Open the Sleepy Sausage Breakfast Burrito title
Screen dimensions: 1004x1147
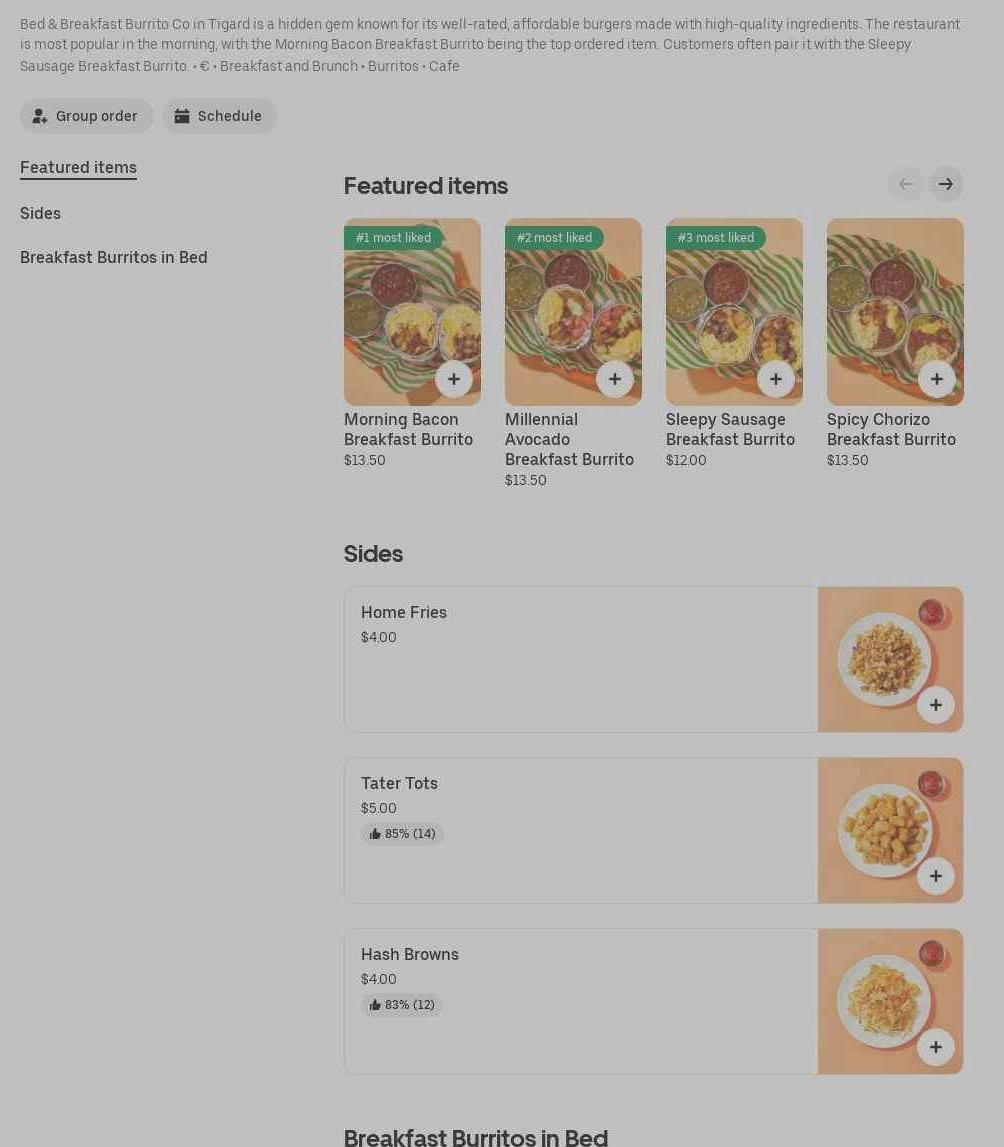tap(730, 429)
